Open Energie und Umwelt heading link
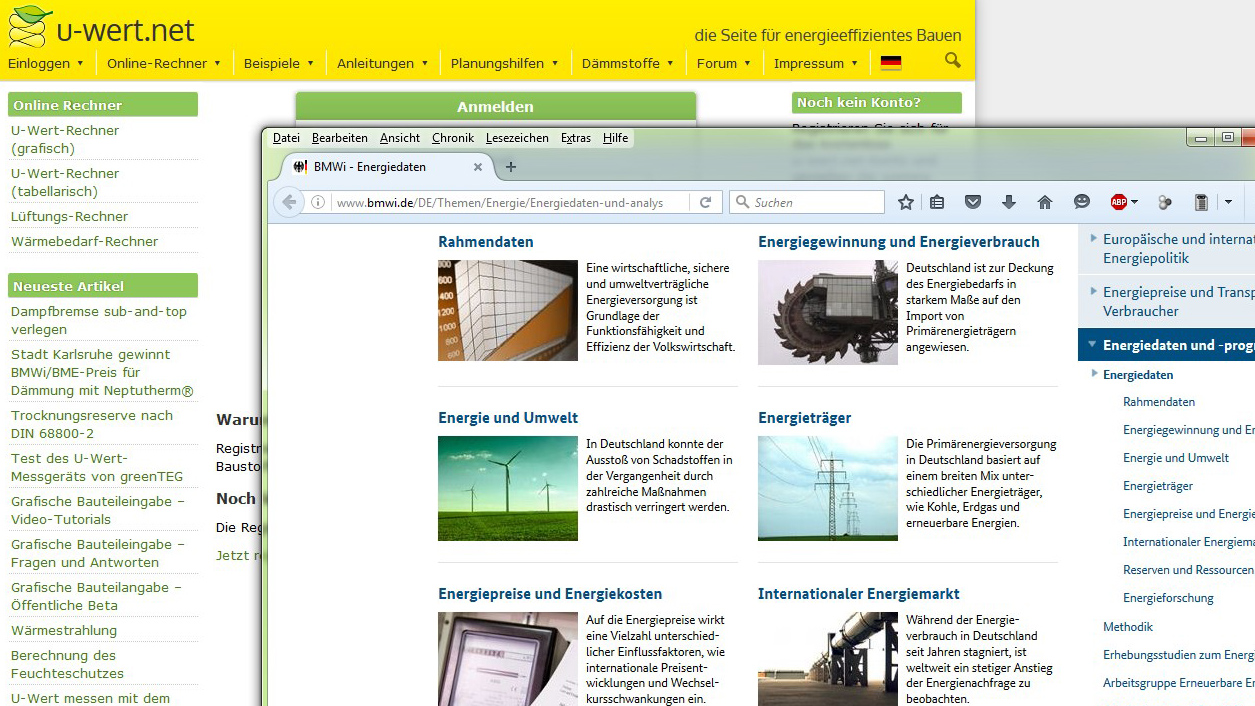 (x=508, y=418)
